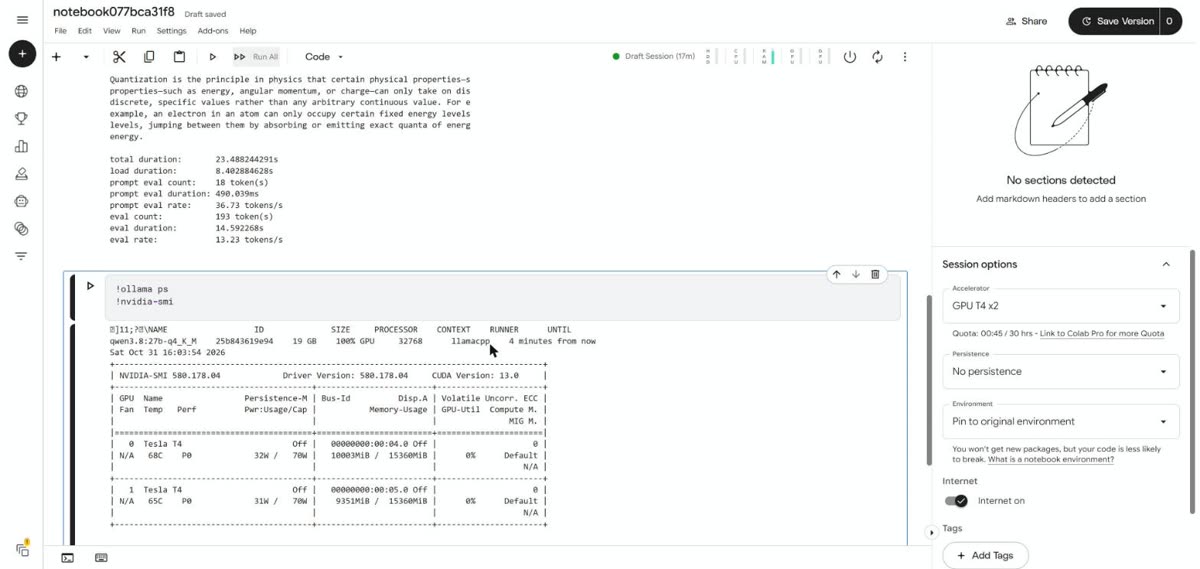Click the 'Draft saved' status text
This screenshot has height=569, width=1200.
(205, 14)
